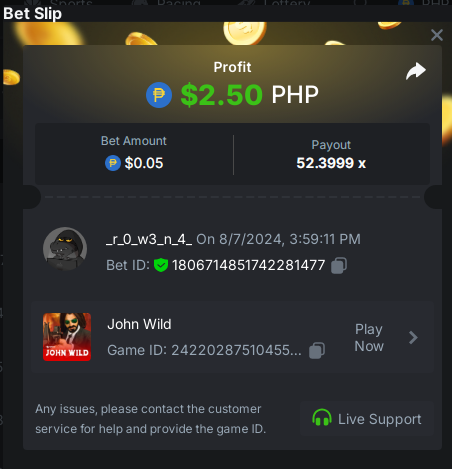Open Live Support chat
Image resolution: width=452 pixels, height=469 pixels.
coord(367,419)
